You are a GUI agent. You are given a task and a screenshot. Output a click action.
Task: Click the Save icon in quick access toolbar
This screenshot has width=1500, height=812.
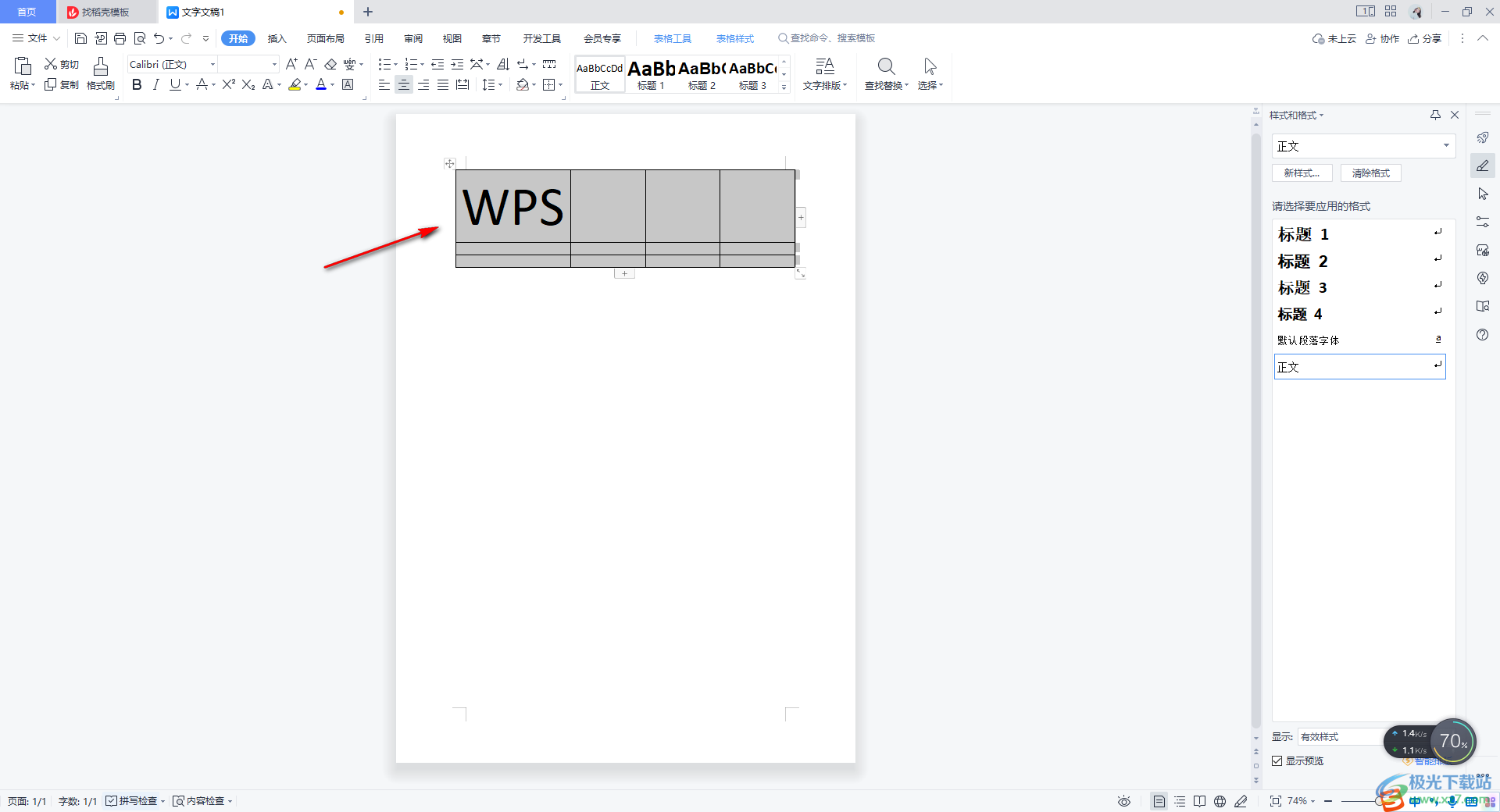pyautogui.click(x=80, y=38)
